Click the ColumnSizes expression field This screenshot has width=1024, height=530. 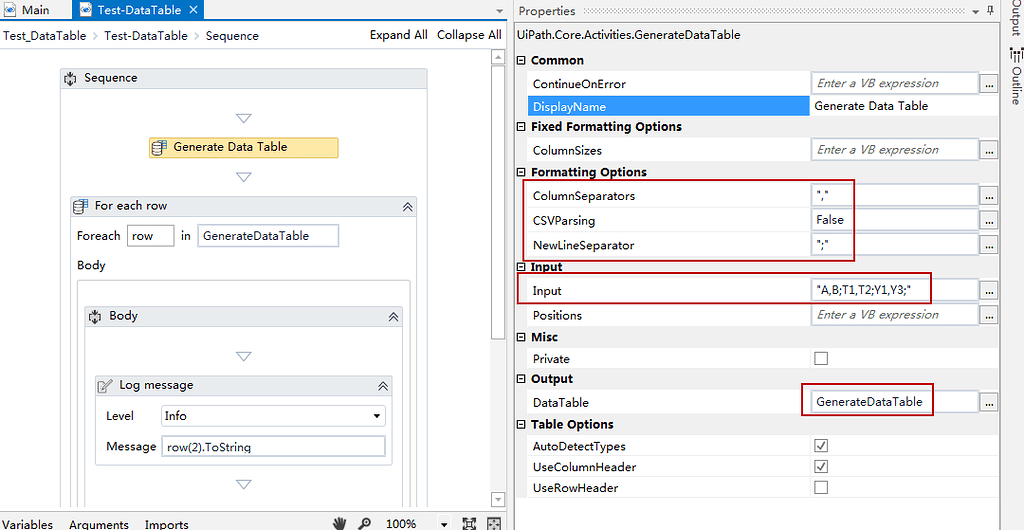(894, 150)
